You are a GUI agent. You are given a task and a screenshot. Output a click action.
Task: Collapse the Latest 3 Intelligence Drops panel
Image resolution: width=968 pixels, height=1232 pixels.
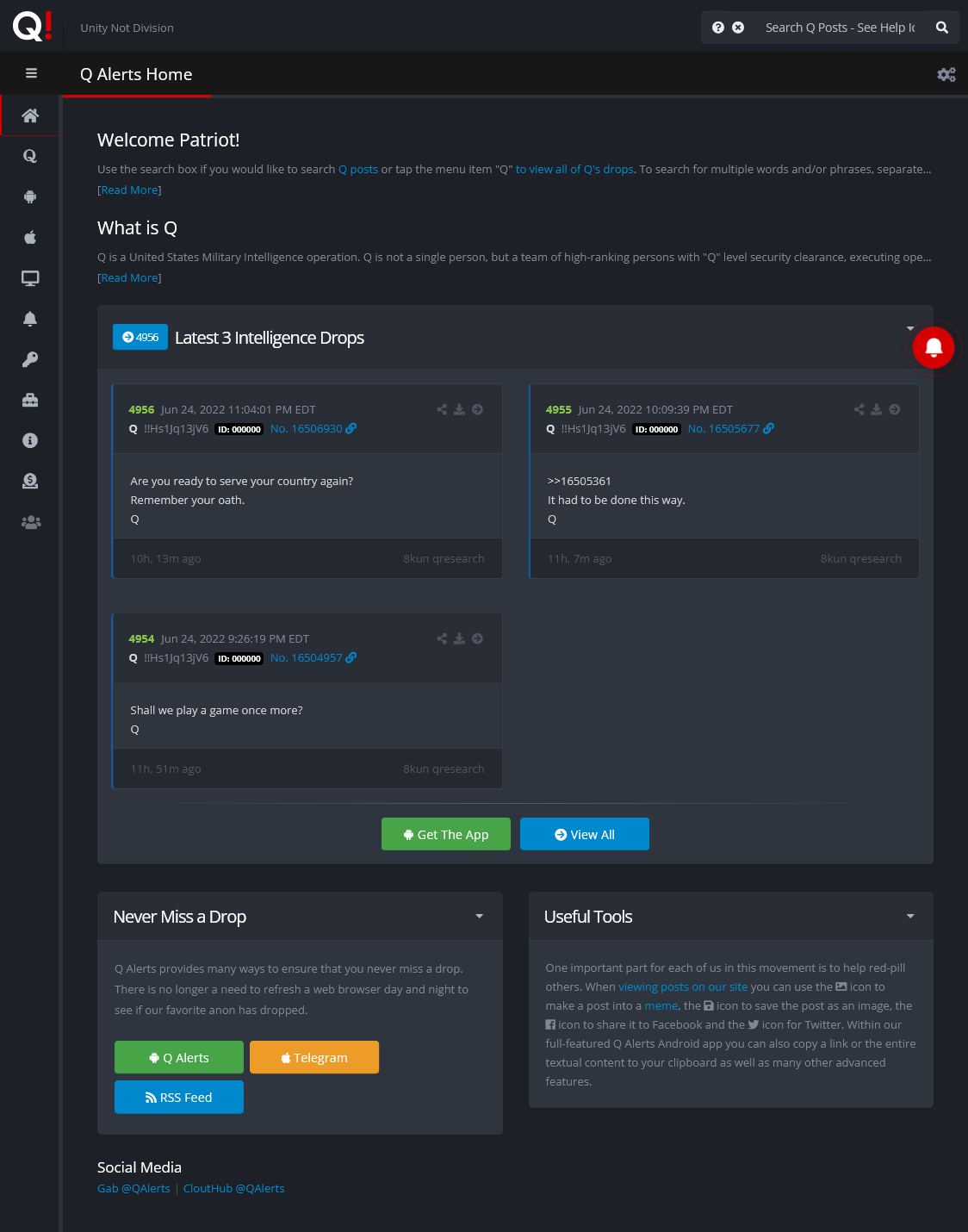pyautogui.click(x=910, y=328)
